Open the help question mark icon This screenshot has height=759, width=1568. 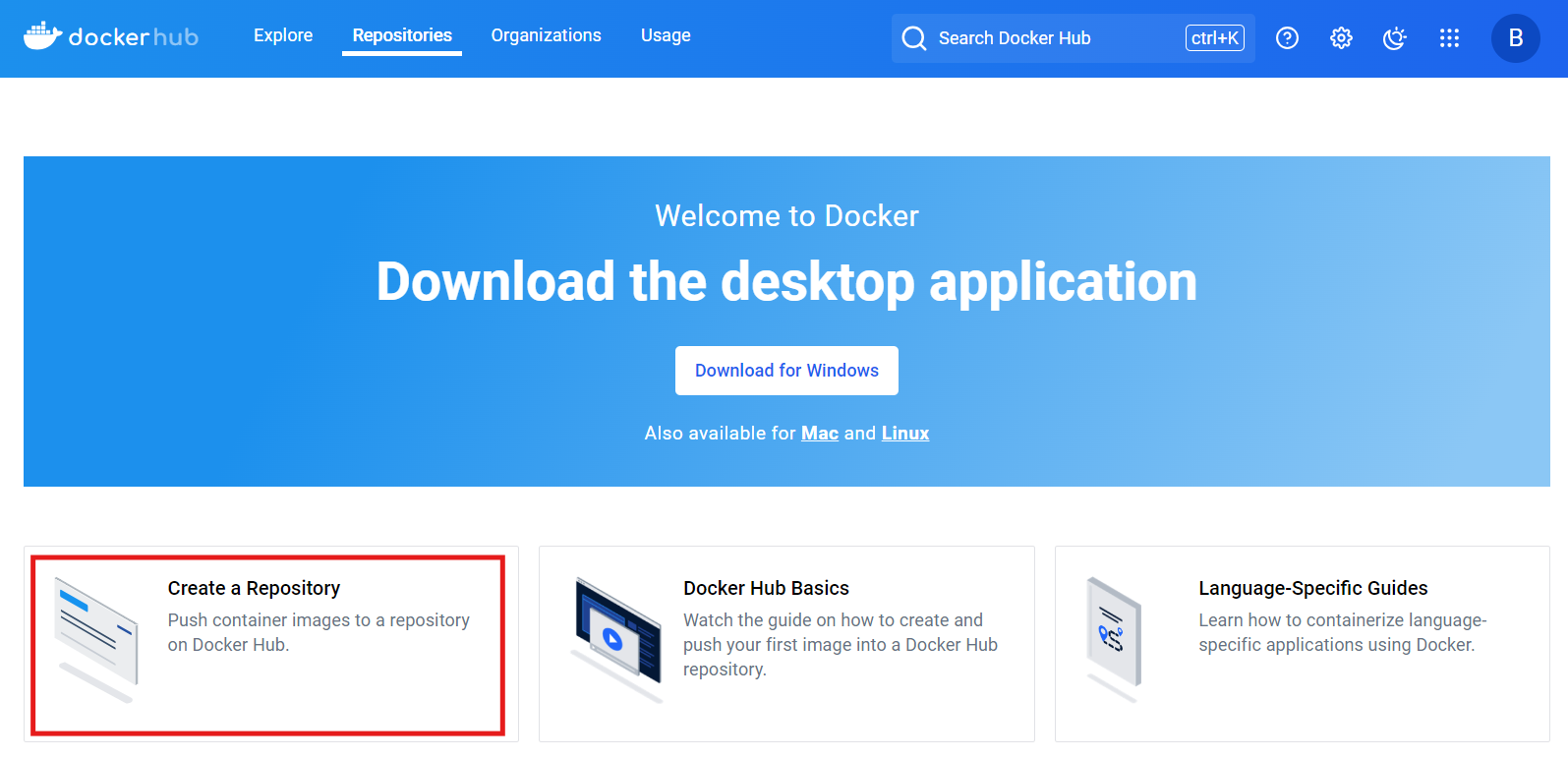(x=1287, y=38)
